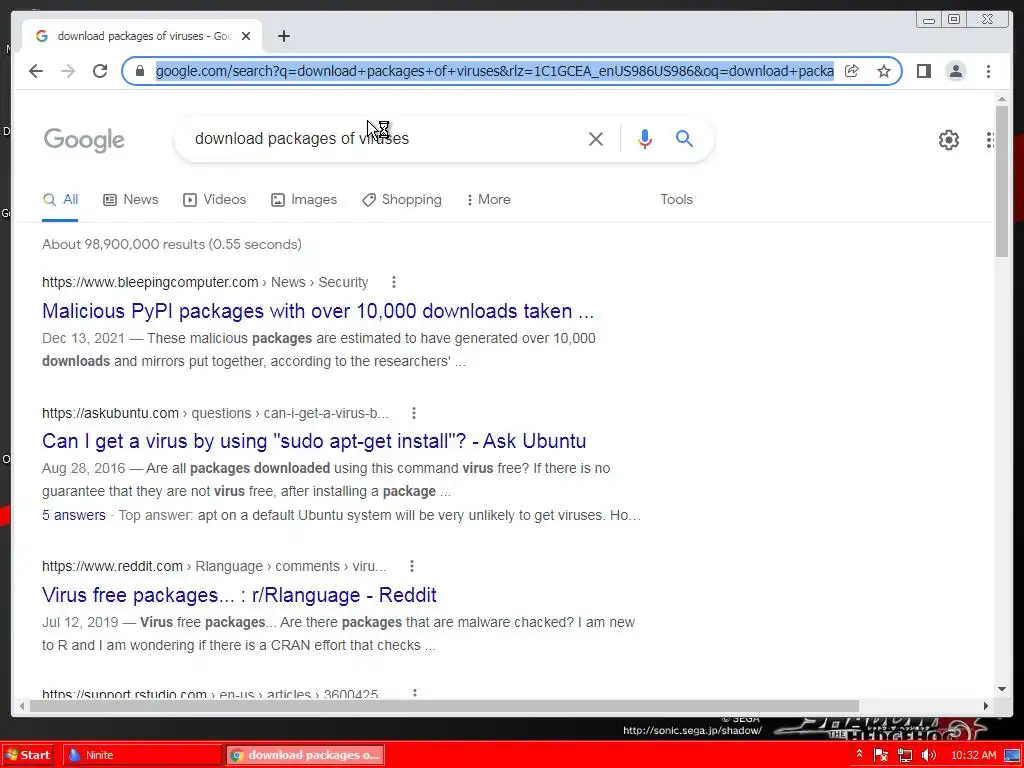Go back to the previous page

click(x=36, y=71)
